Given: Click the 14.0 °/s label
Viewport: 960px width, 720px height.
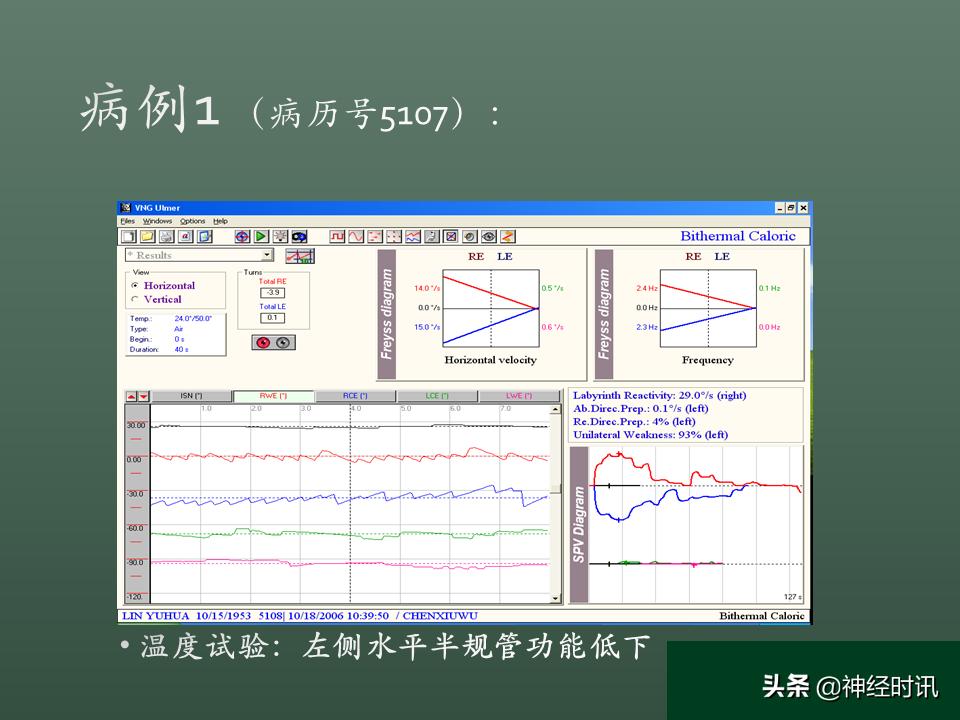Looking at the screenshot, I should tap(427, 288).
